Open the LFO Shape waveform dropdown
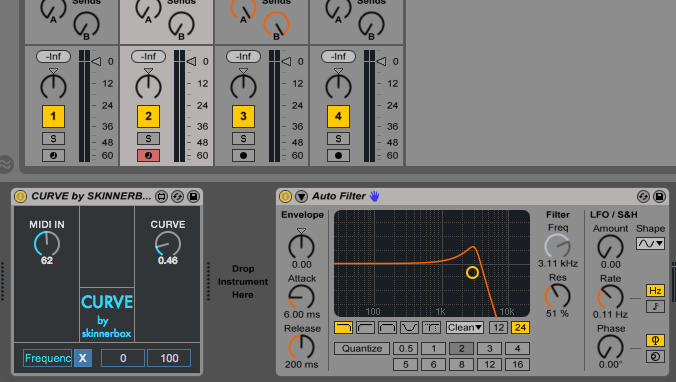This screenshot has height=382, width=676. [x=650, y=244]
